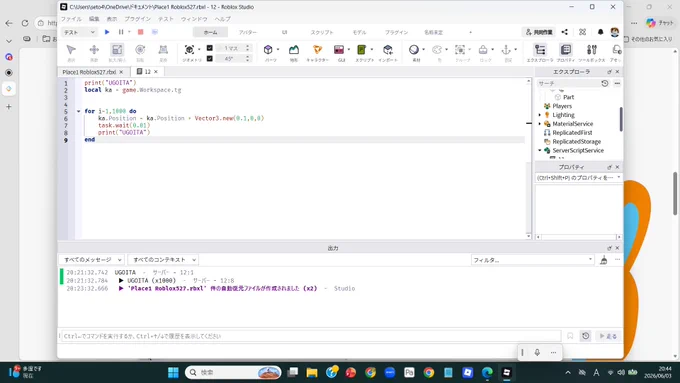Click the Explorer more options button
The width and height of the screenshot is (680, 383).
click(617, 83)
